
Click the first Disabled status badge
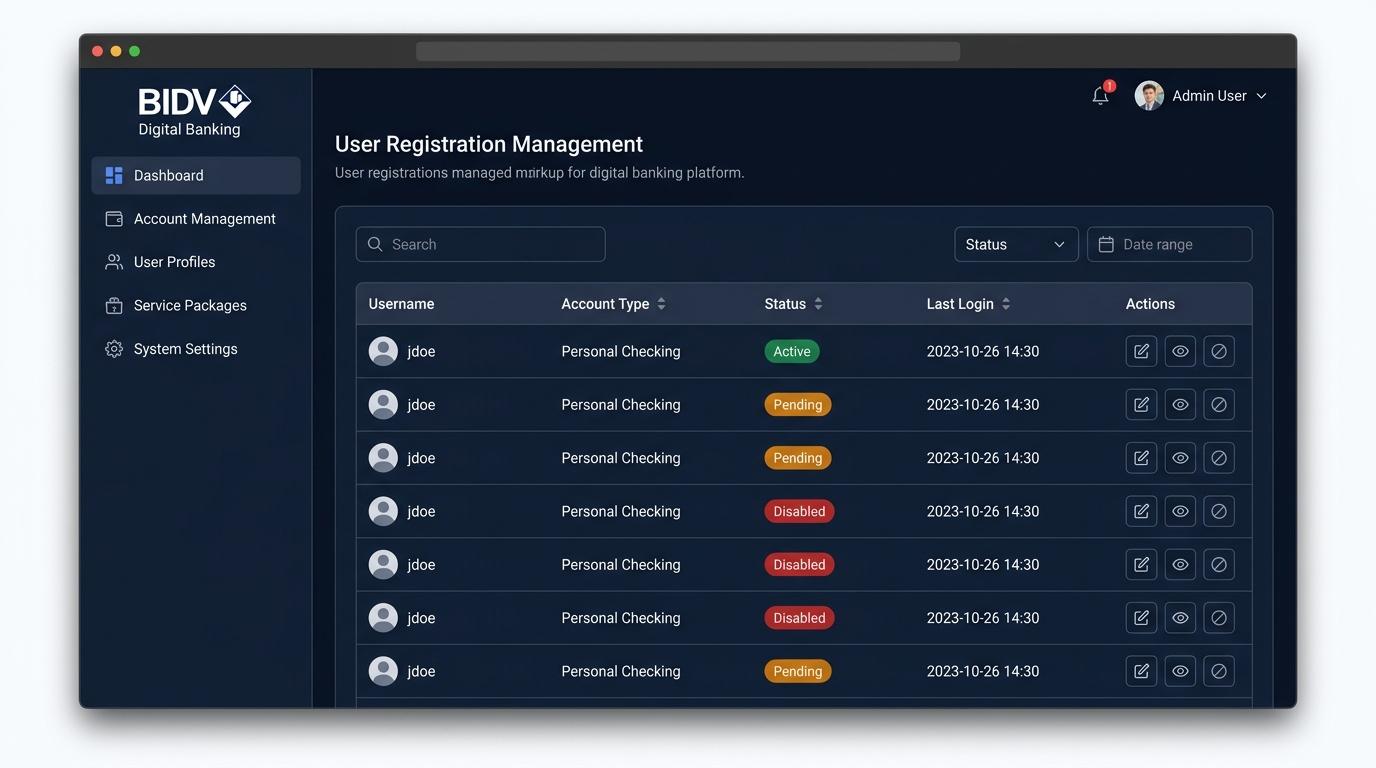tap(799, 511)
